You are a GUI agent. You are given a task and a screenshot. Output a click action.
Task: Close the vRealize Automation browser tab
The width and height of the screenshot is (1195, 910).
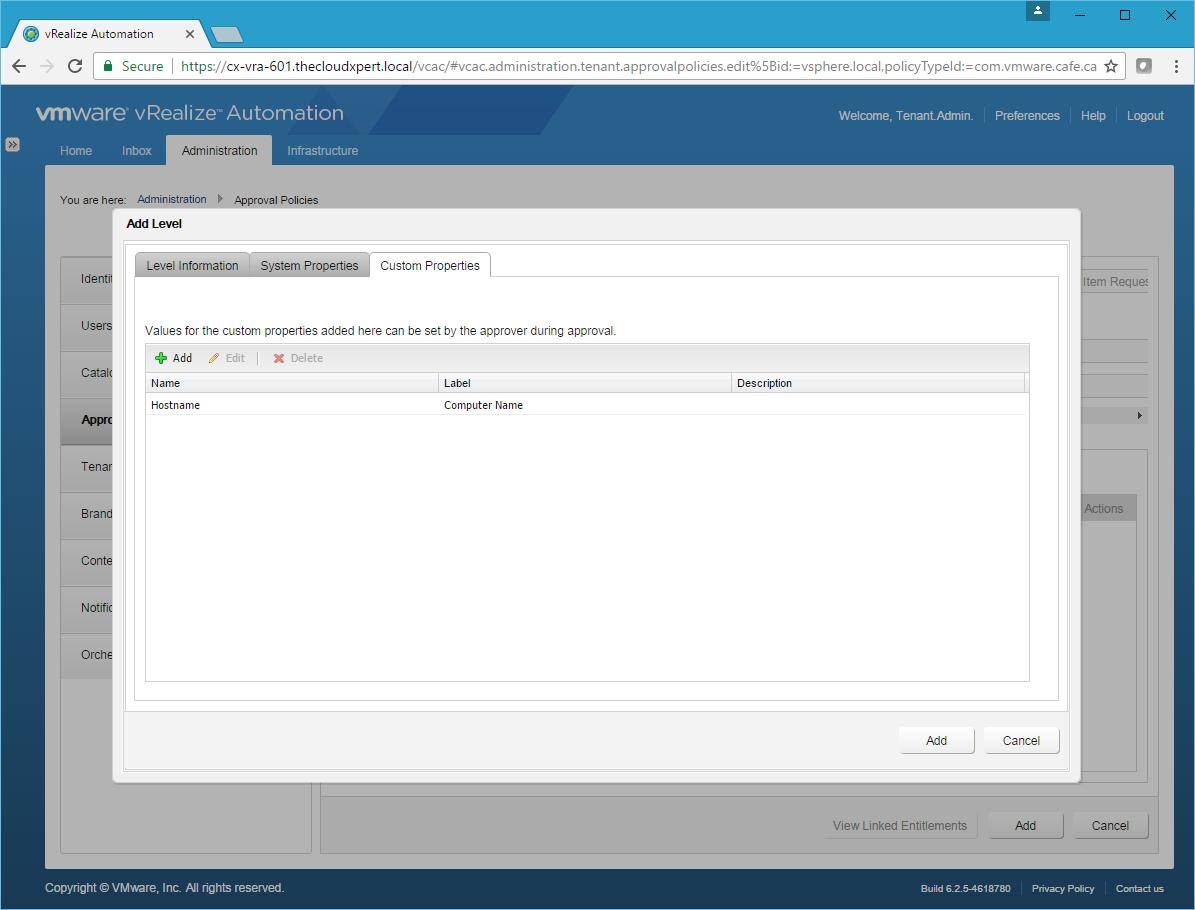[x=190, y=34]
